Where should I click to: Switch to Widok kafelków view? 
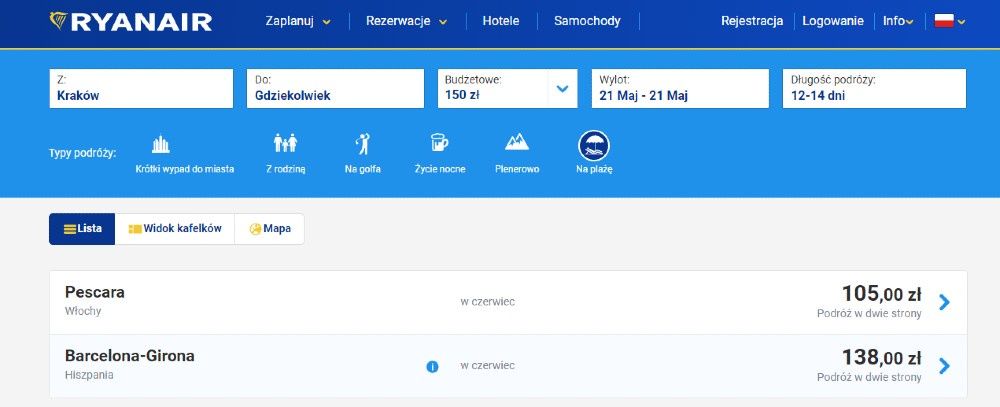(175, 228)
